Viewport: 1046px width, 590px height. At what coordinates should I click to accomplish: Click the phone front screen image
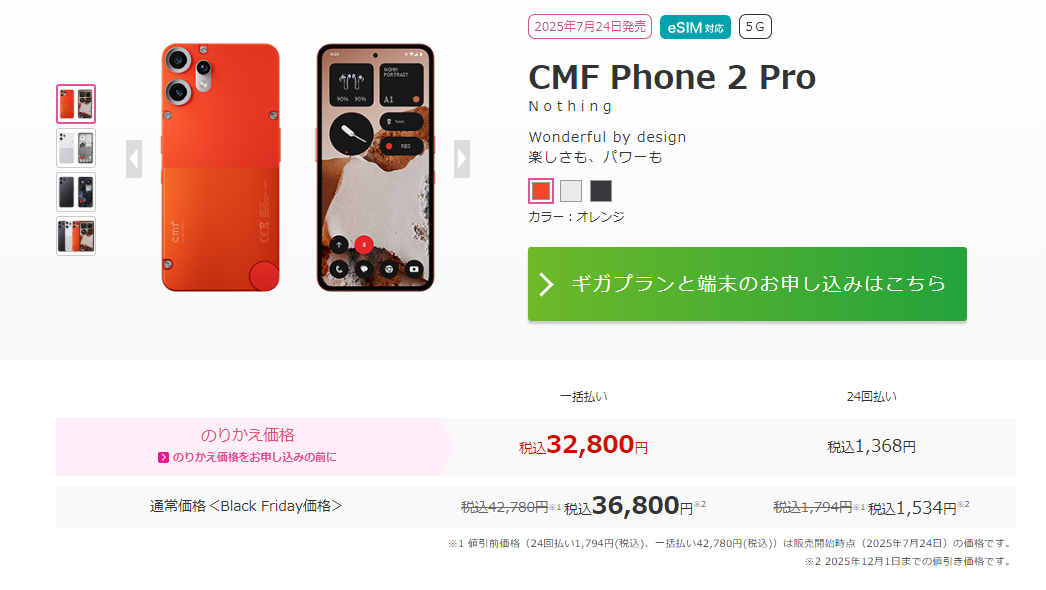pyautogui.click(x=376, y=168)
